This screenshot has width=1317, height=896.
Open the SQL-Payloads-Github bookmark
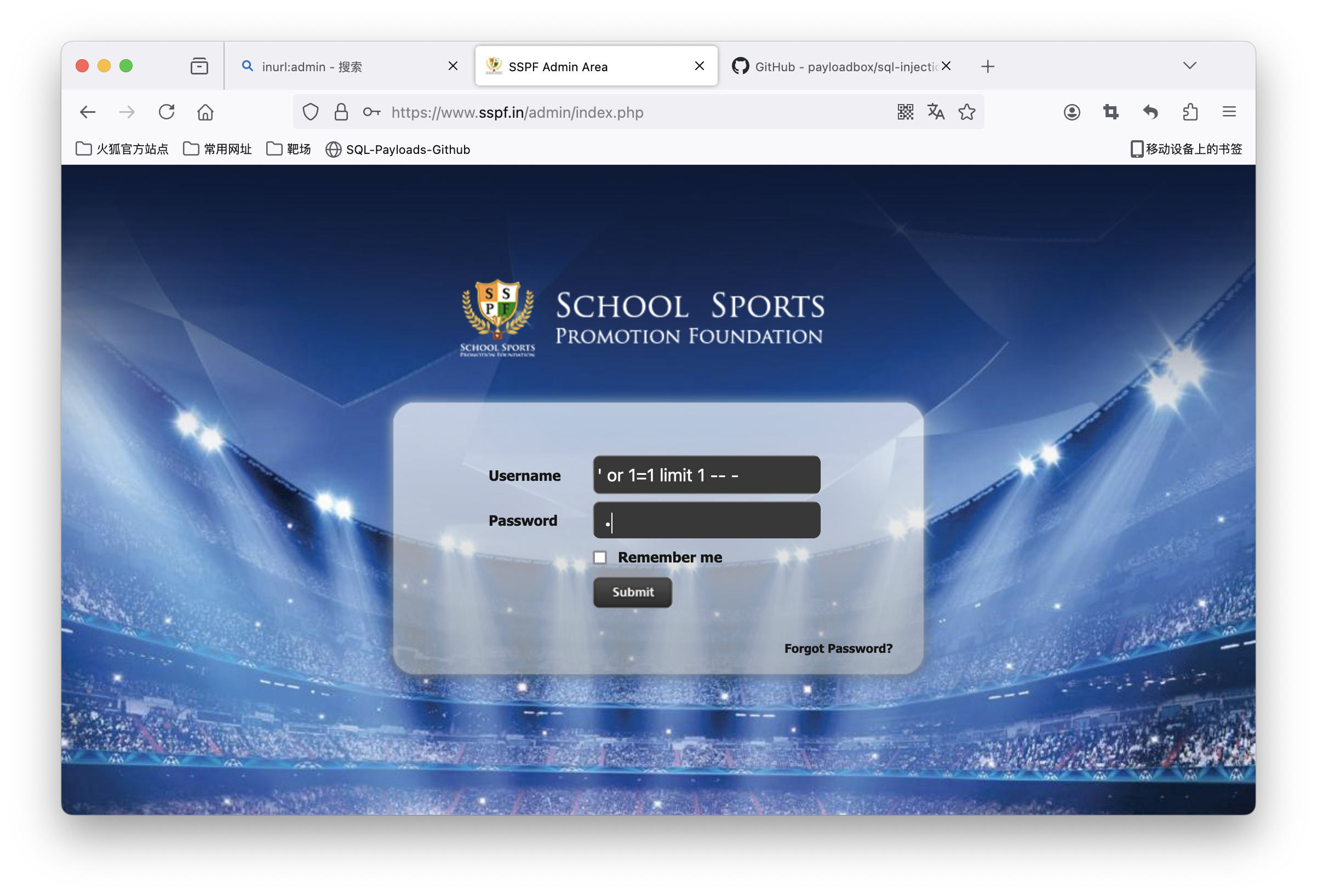[398, 150]
